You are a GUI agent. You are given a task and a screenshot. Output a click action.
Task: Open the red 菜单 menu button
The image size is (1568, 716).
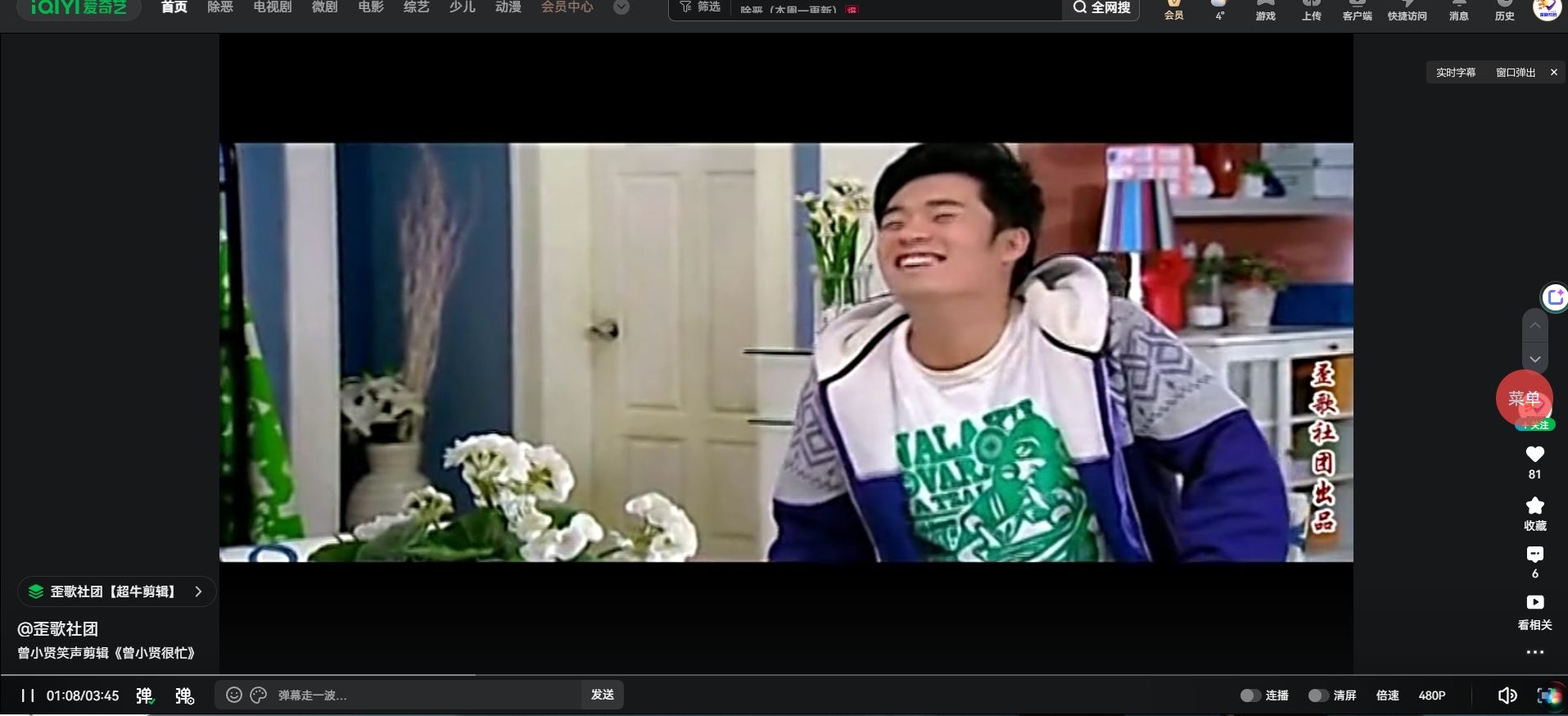(1524, 398)
